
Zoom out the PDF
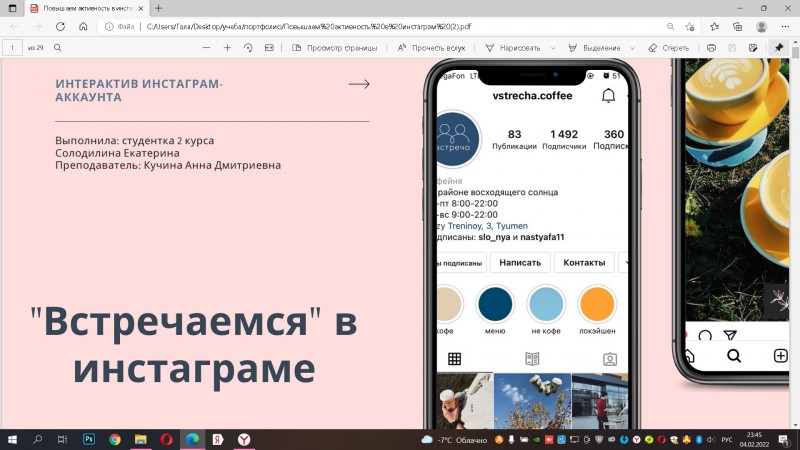(x=206, y=47)
